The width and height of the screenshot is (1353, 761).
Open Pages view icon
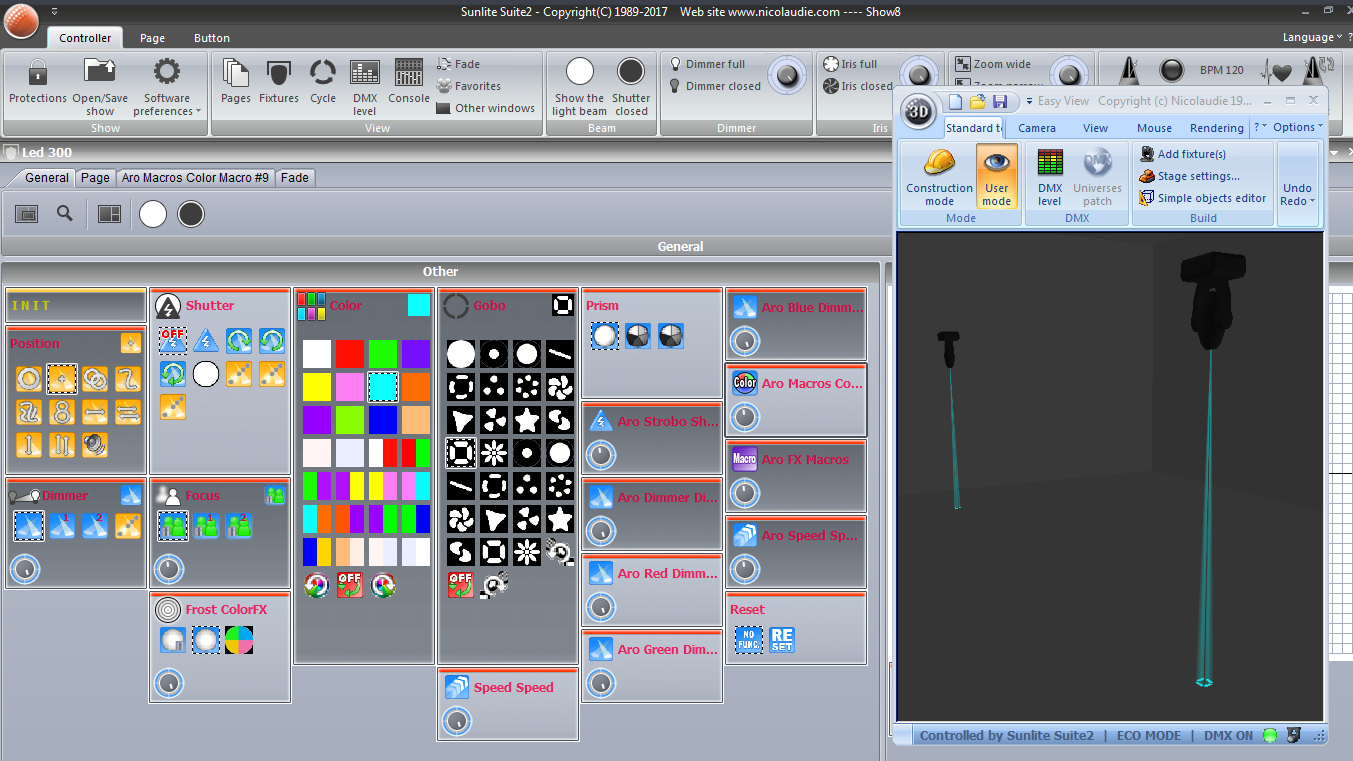click(x=236, y=73)
